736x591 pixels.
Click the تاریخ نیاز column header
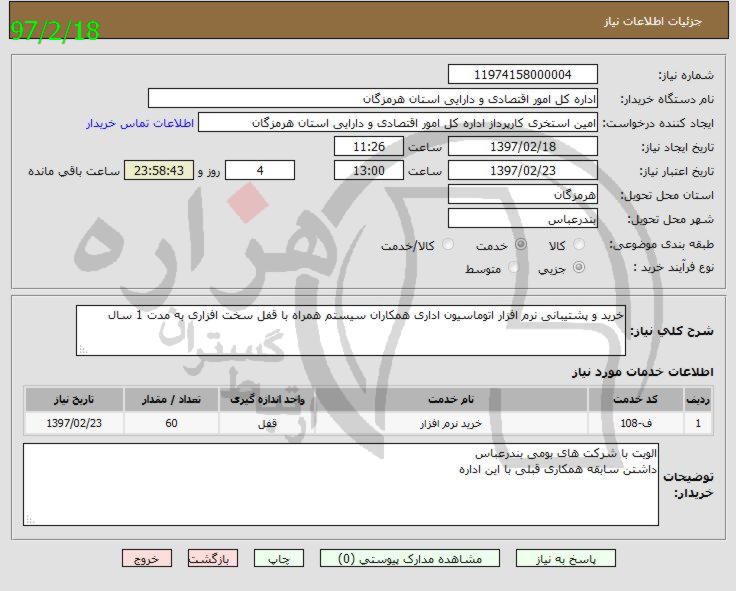pos(74,399)
